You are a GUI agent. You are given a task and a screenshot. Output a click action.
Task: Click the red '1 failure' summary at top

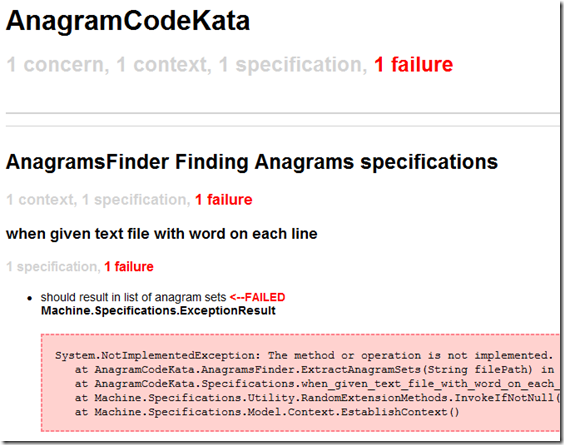click(413, 65)
